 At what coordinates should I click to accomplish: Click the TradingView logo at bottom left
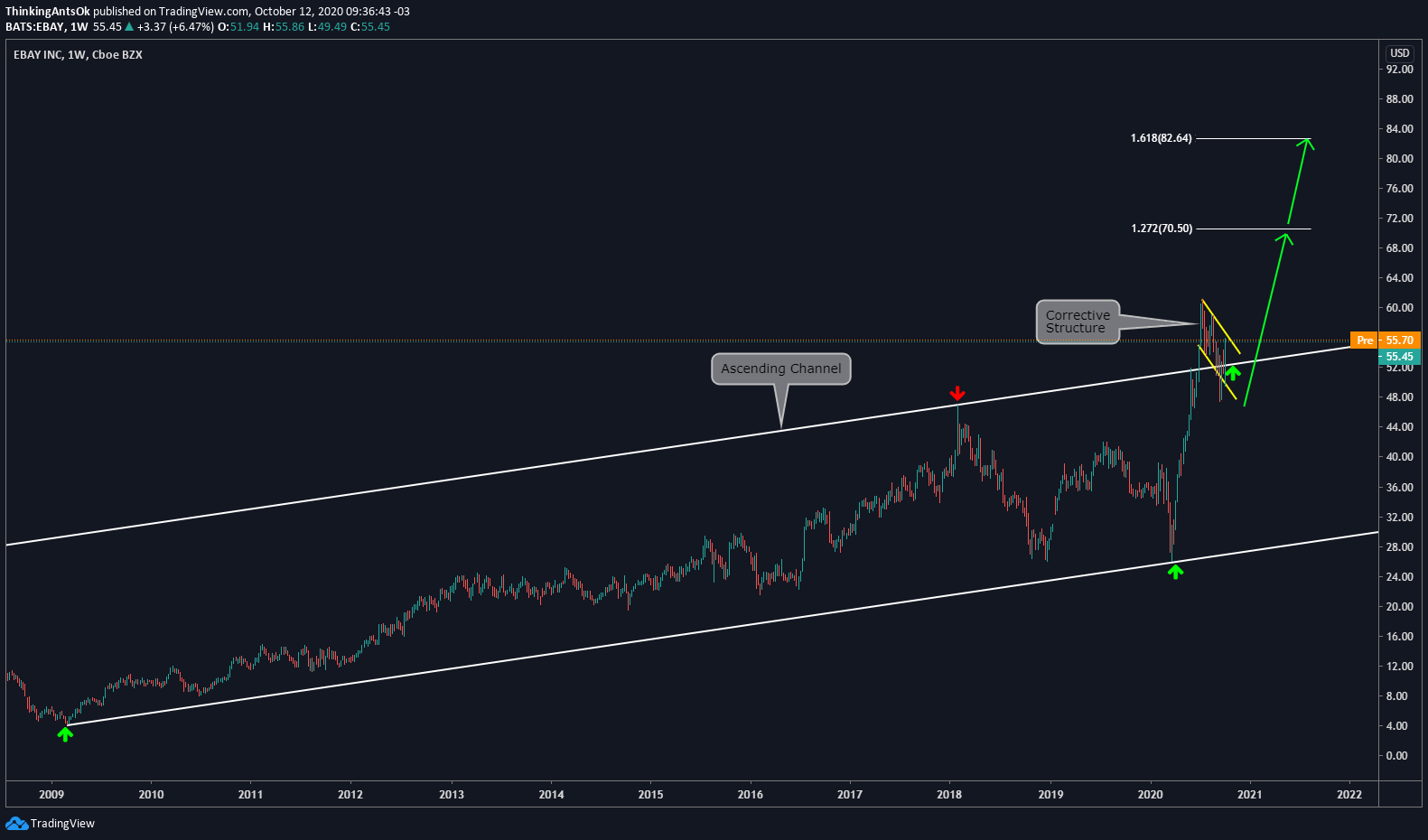(50, 823)
